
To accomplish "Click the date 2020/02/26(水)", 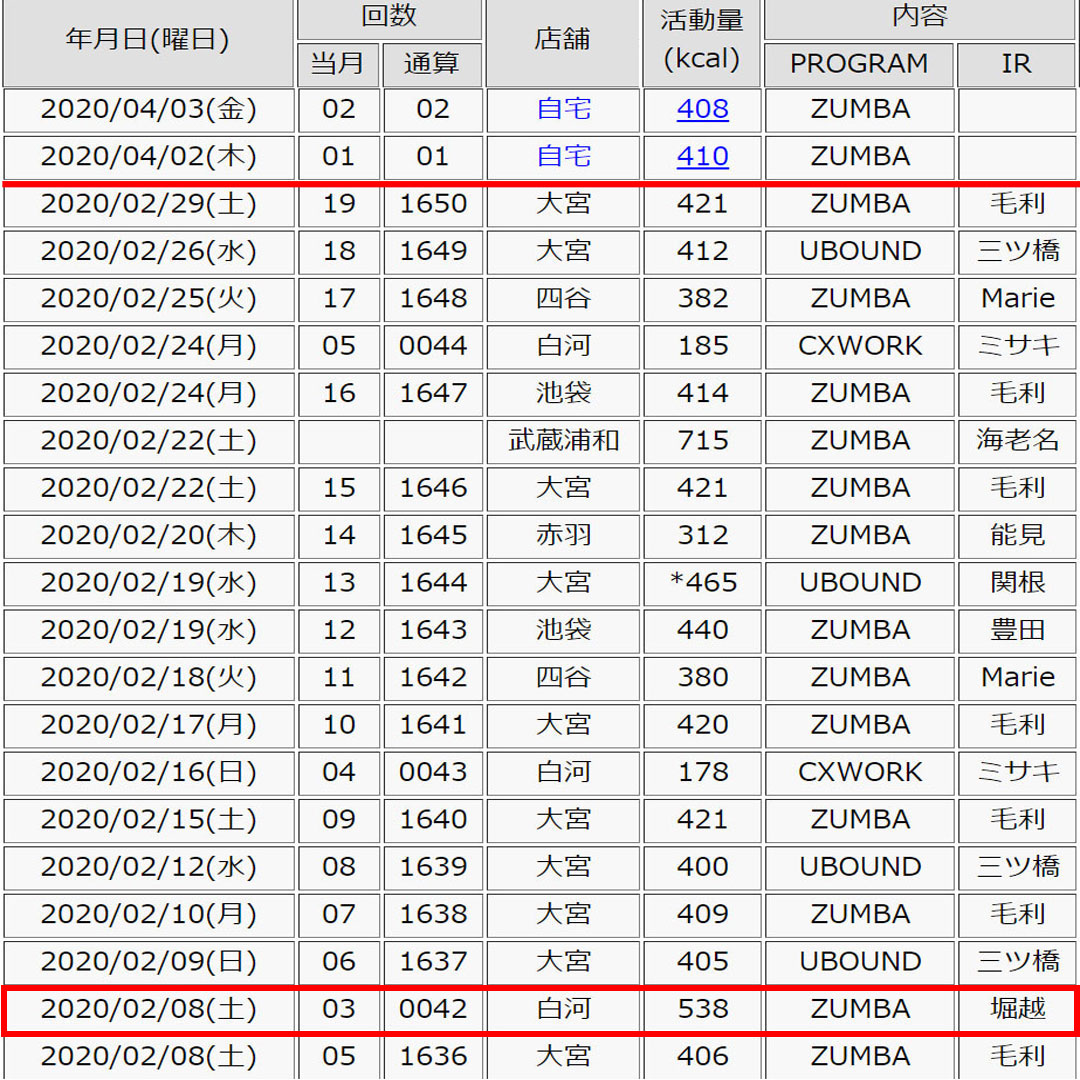I will [148, 251].
